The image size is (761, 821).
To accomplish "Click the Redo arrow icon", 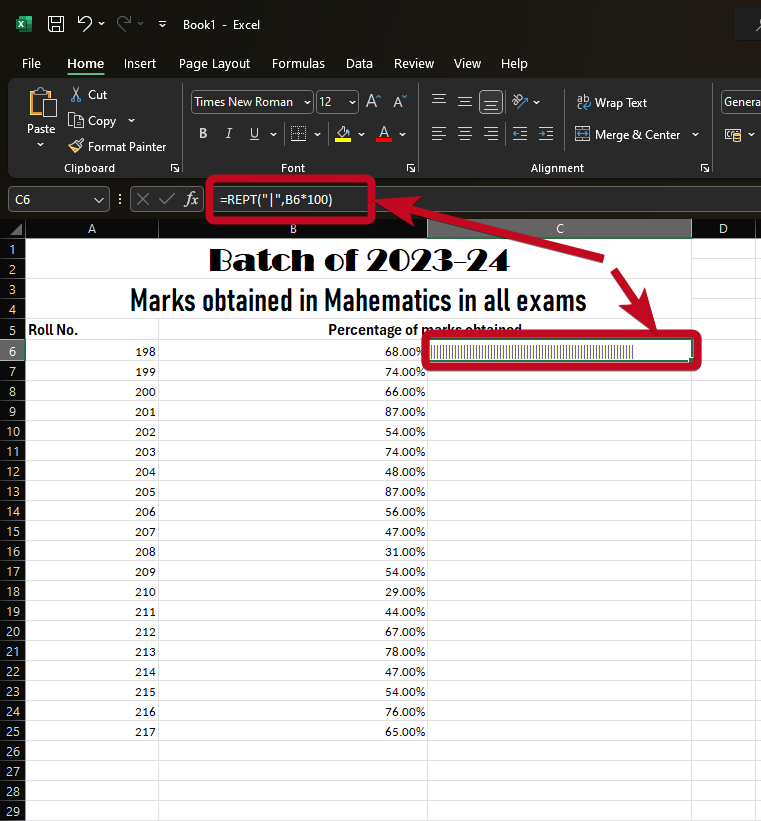I will pyautogui.click(x=124, y=24).
